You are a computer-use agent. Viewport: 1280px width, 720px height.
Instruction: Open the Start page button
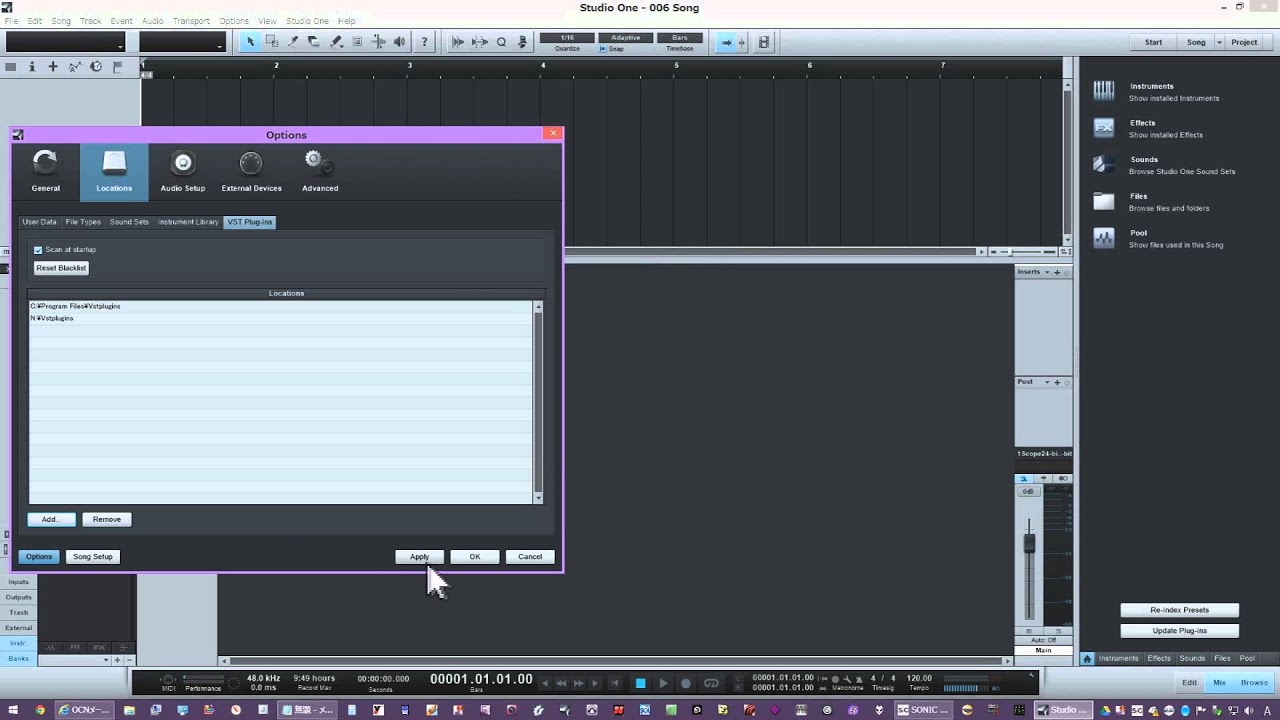(x=1153, y=42)
